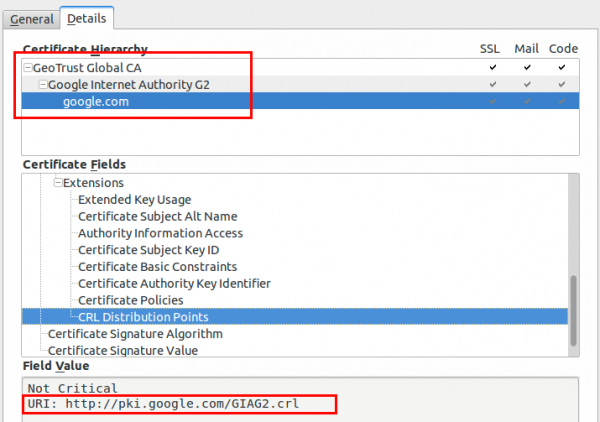
Task: Click the Certificate Fields scrollbar thumb
Action: pos(573,311)
